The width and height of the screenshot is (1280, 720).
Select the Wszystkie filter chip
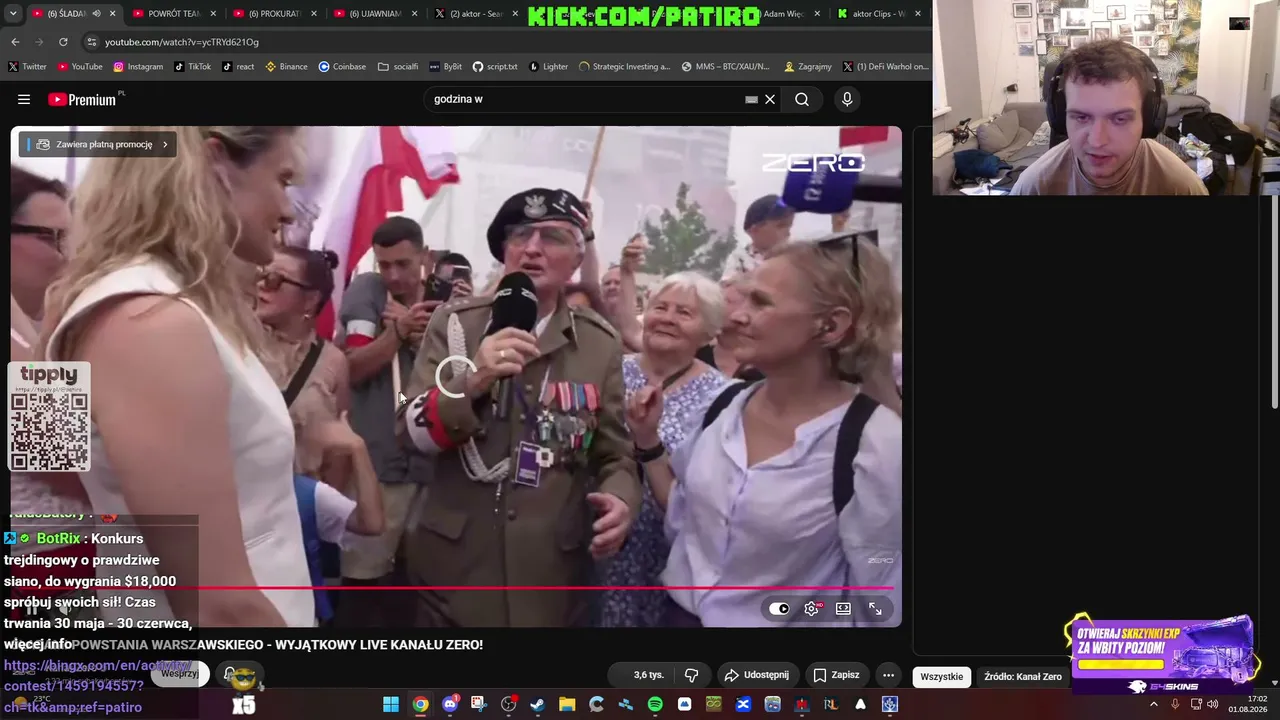pyautogui.click(x=942, y=677)
